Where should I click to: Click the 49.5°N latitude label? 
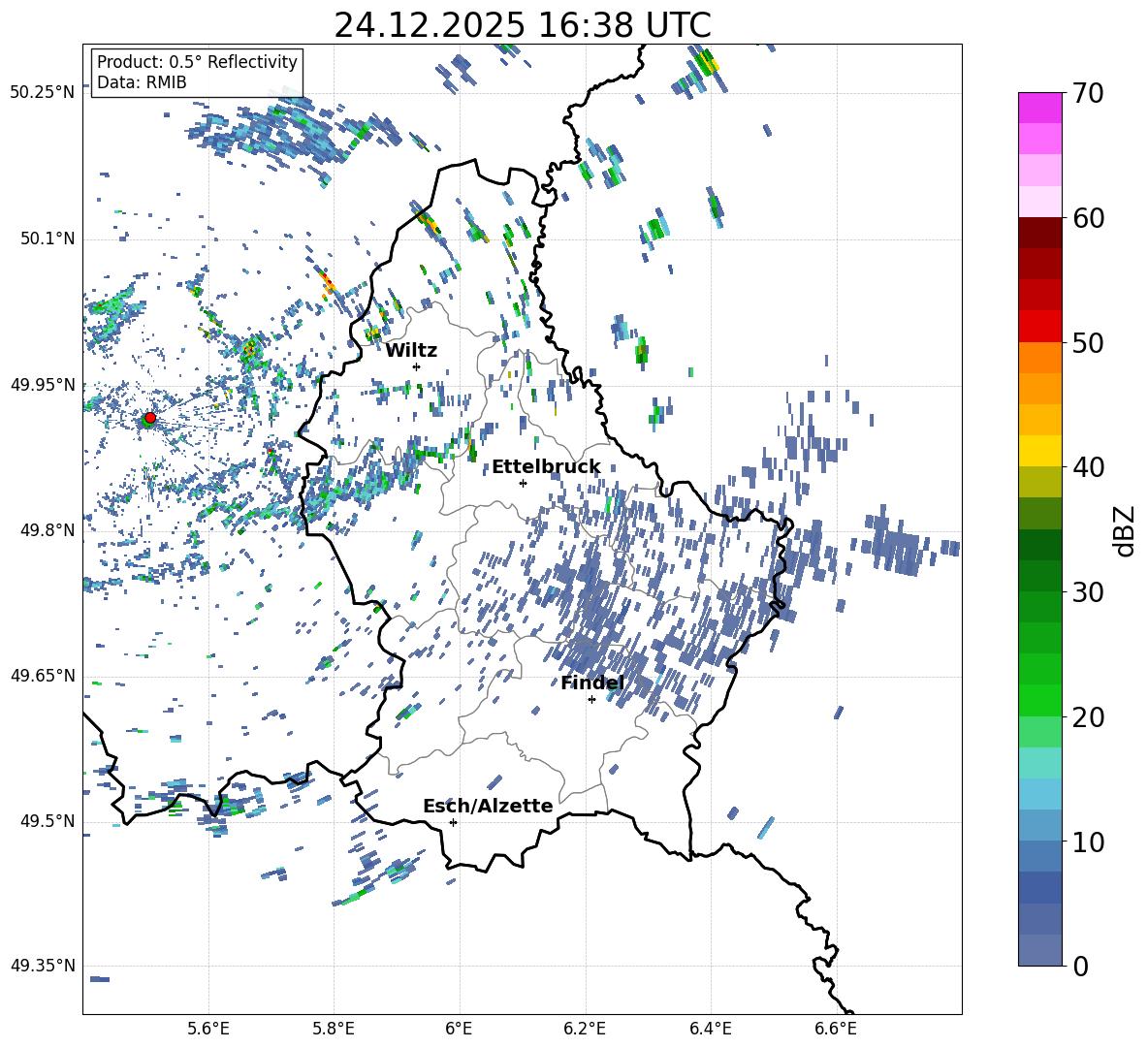pyautogui.click(x=47, y=821)
